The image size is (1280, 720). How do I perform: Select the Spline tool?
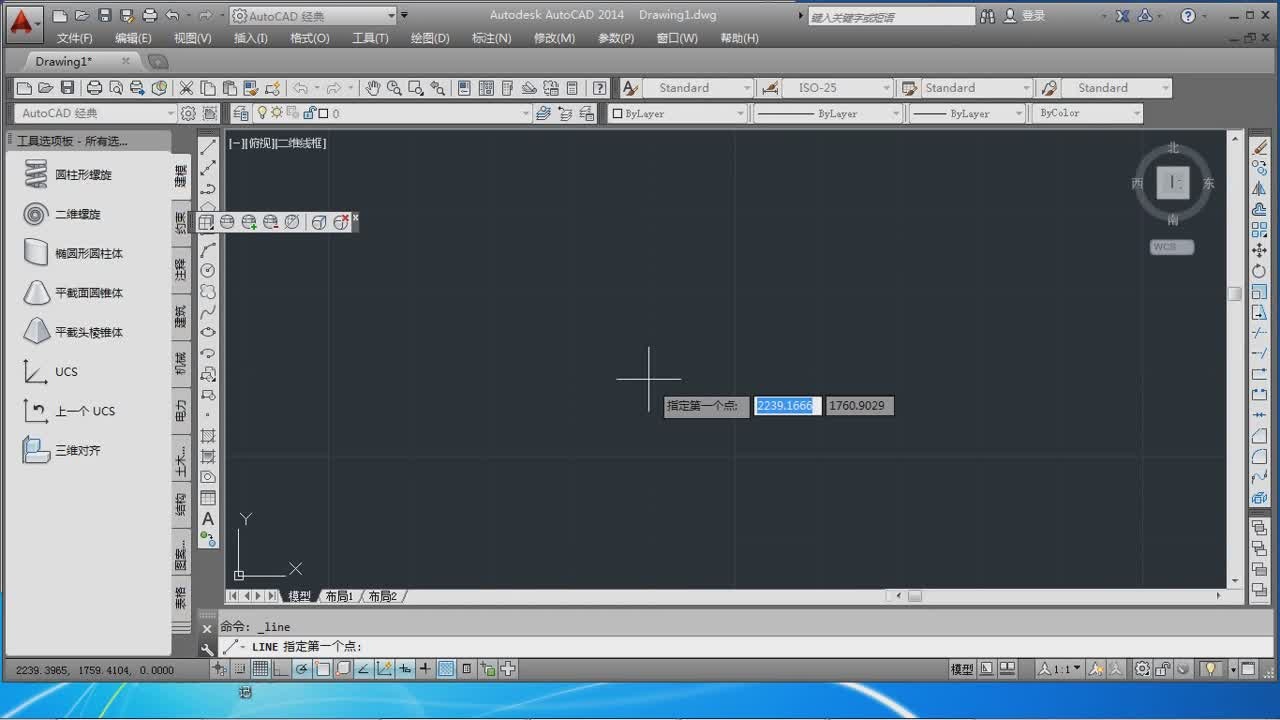coord(208,312)
